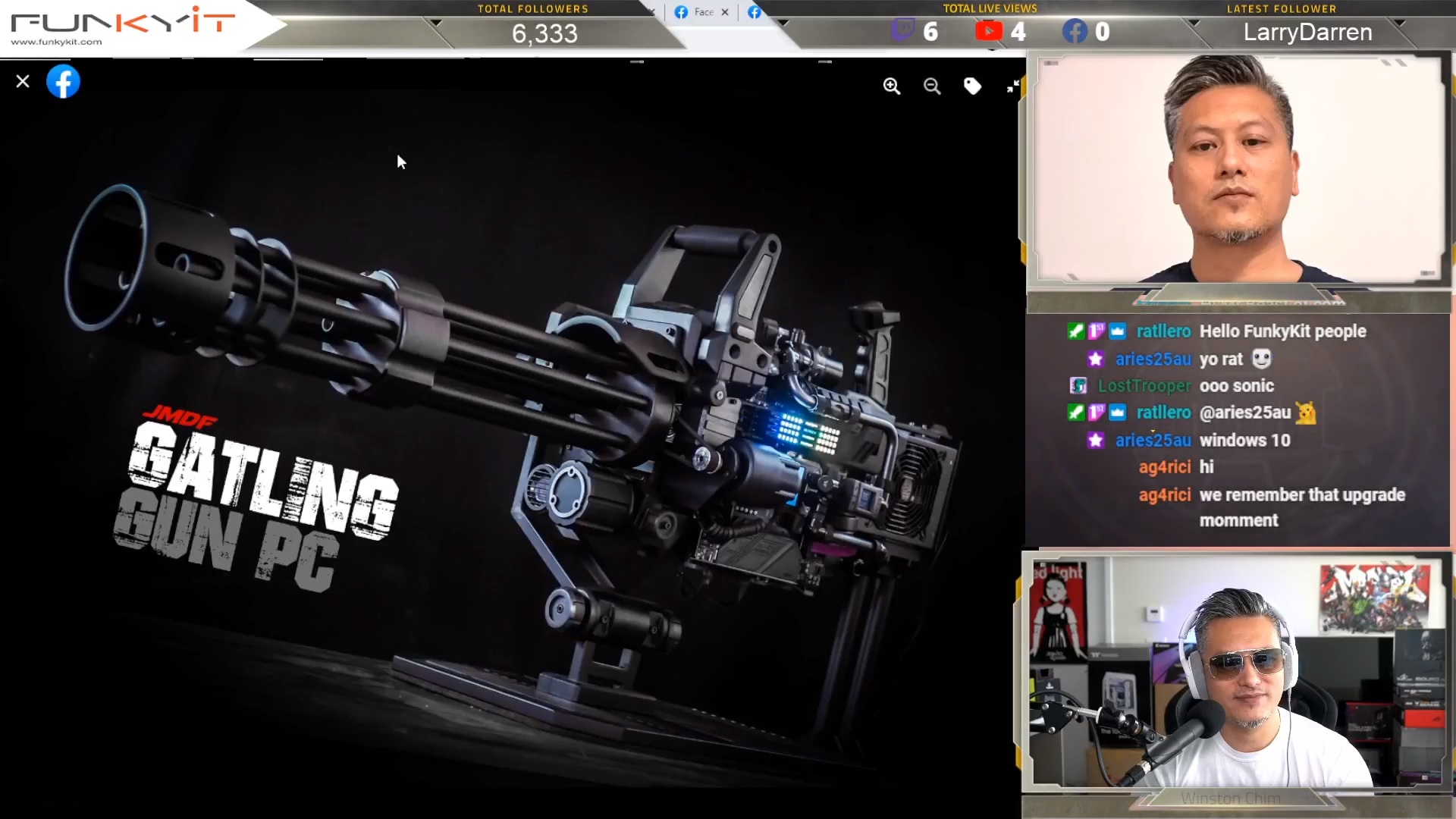Click LostTrooper's chat badge icon

click(1078, 386)
